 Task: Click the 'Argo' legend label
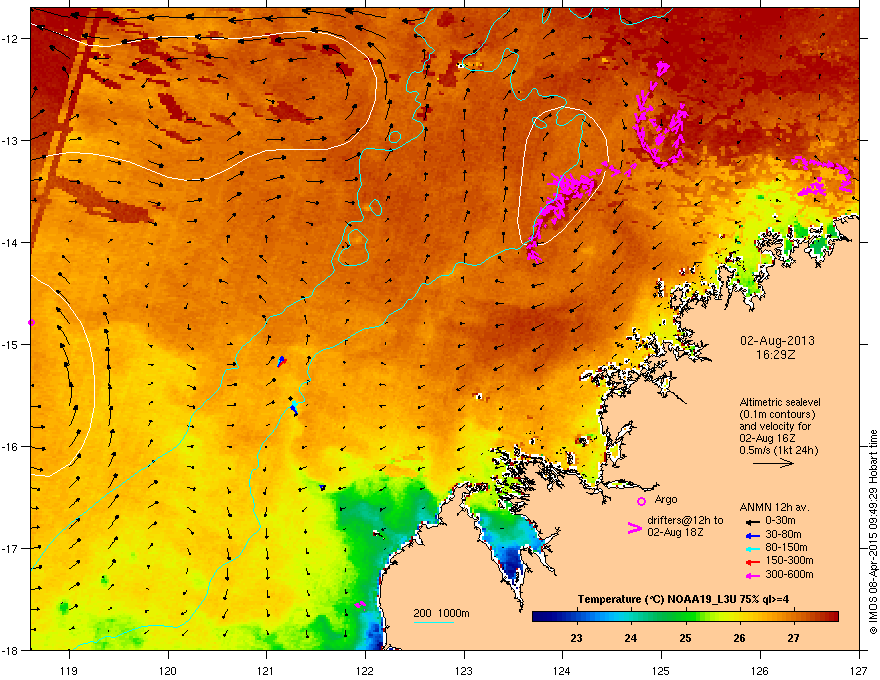tap(666, 499)
